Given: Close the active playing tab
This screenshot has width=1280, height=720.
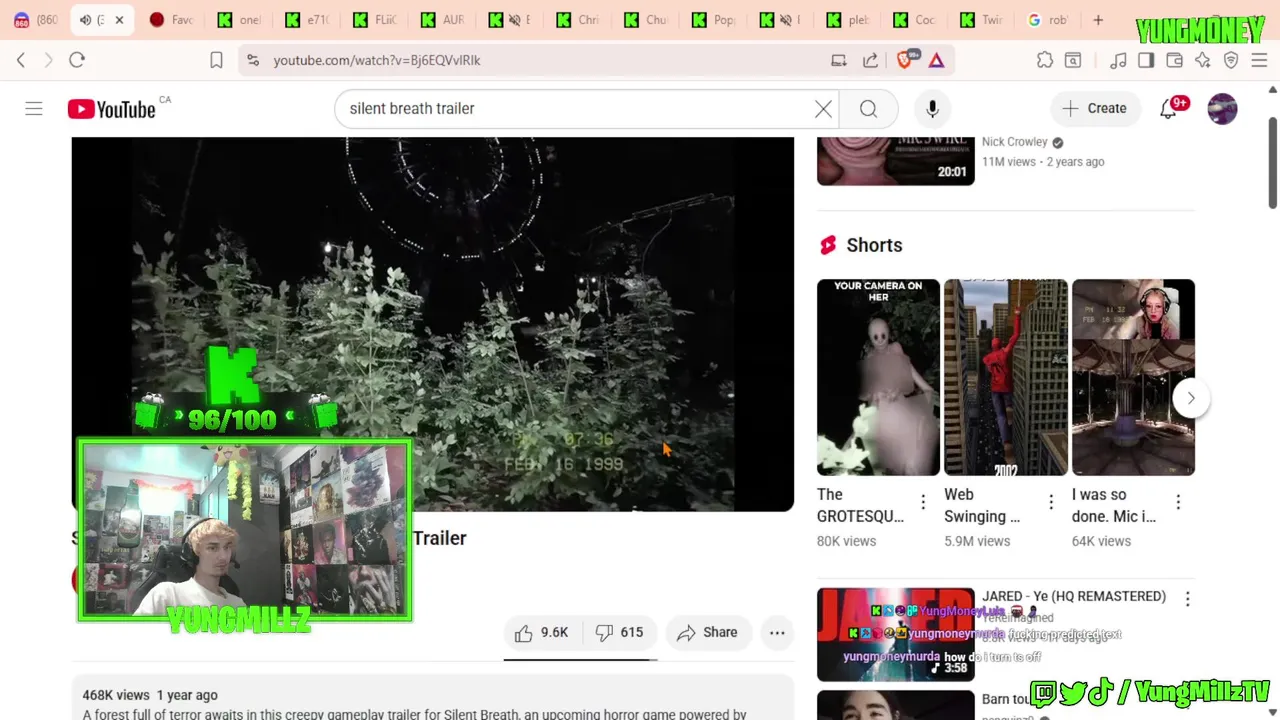Looking at the screenshot, I should tap(119, 20).
